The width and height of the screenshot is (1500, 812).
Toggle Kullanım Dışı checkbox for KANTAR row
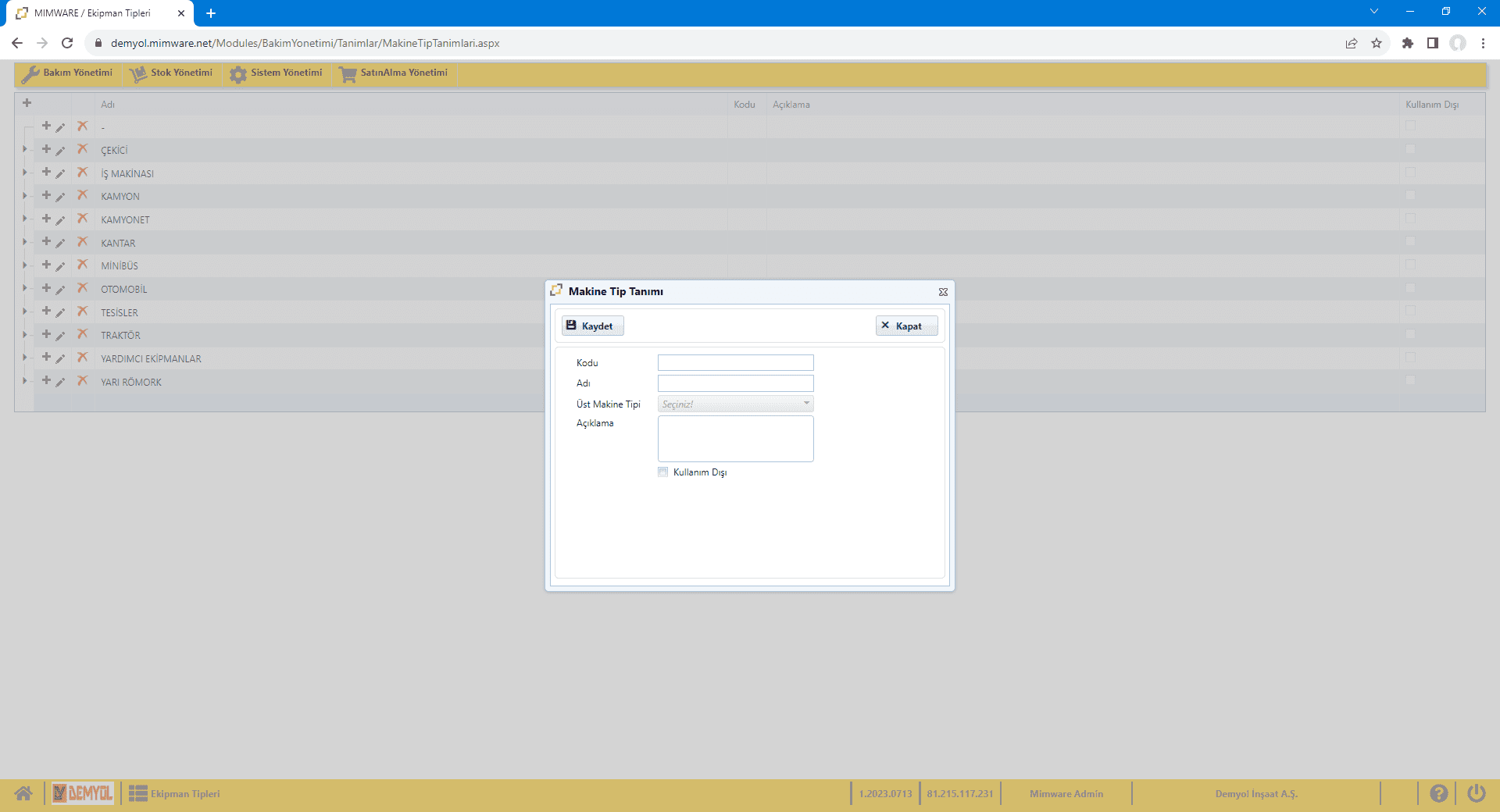[1410, 242]
